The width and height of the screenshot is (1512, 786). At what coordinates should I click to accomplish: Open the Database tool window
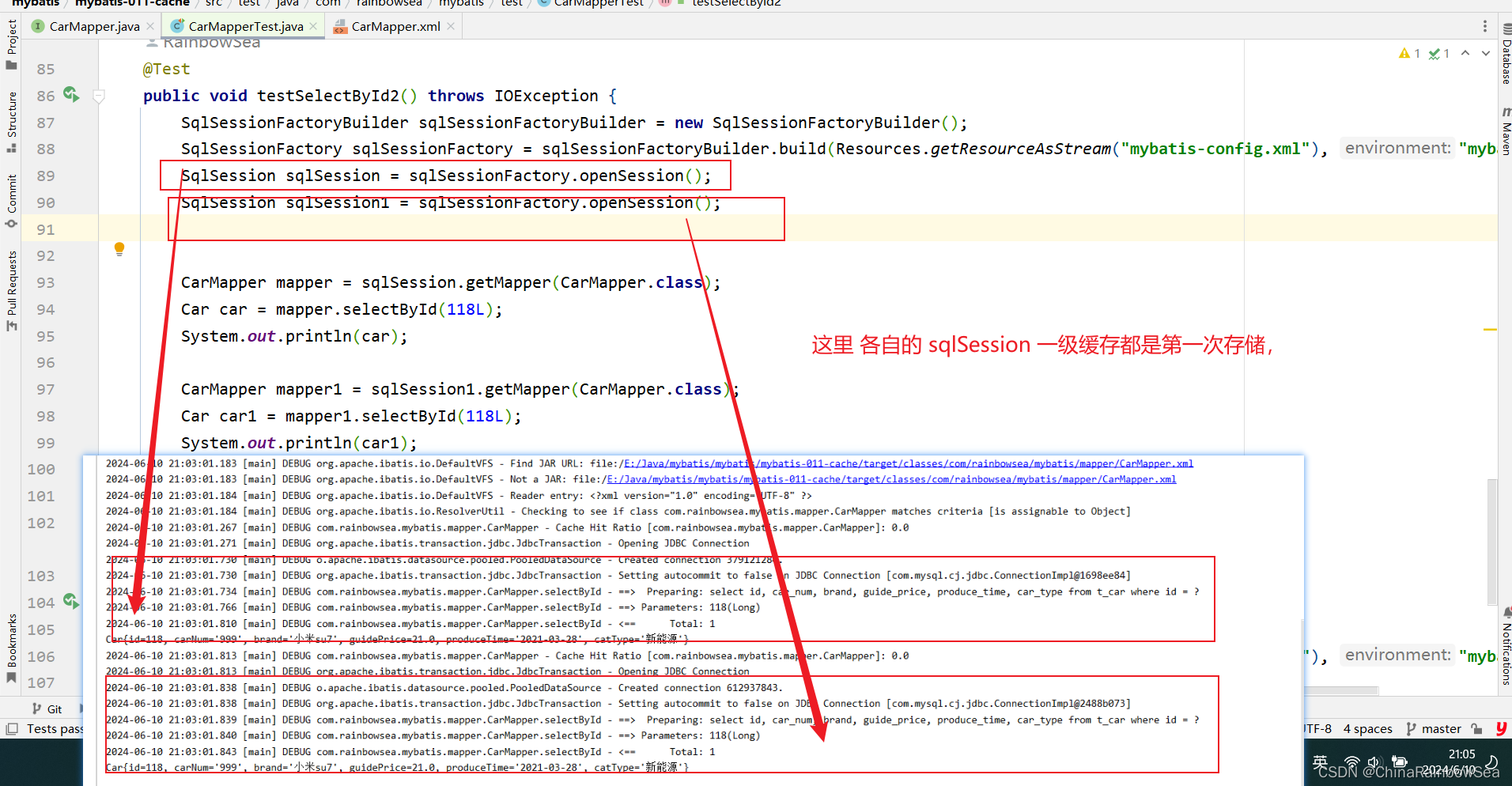pos(1506,55)
